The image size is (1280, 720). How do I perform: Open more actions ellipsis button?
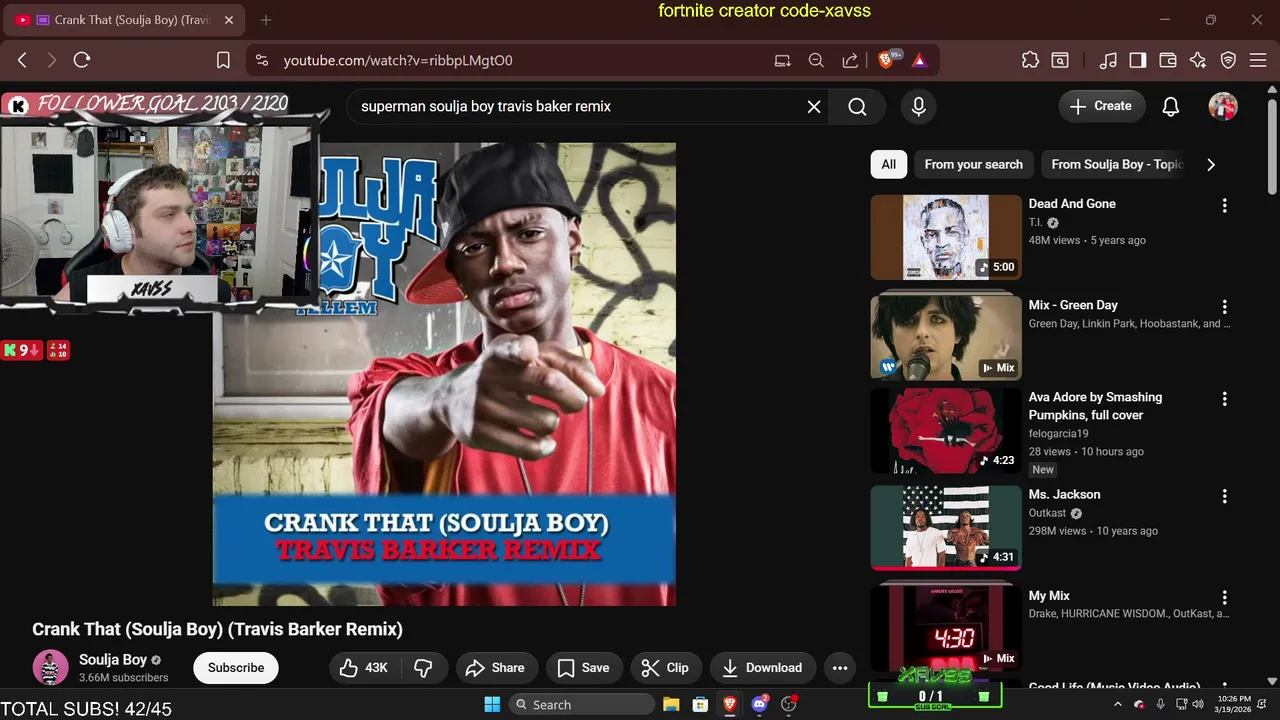tap(840, 668)
